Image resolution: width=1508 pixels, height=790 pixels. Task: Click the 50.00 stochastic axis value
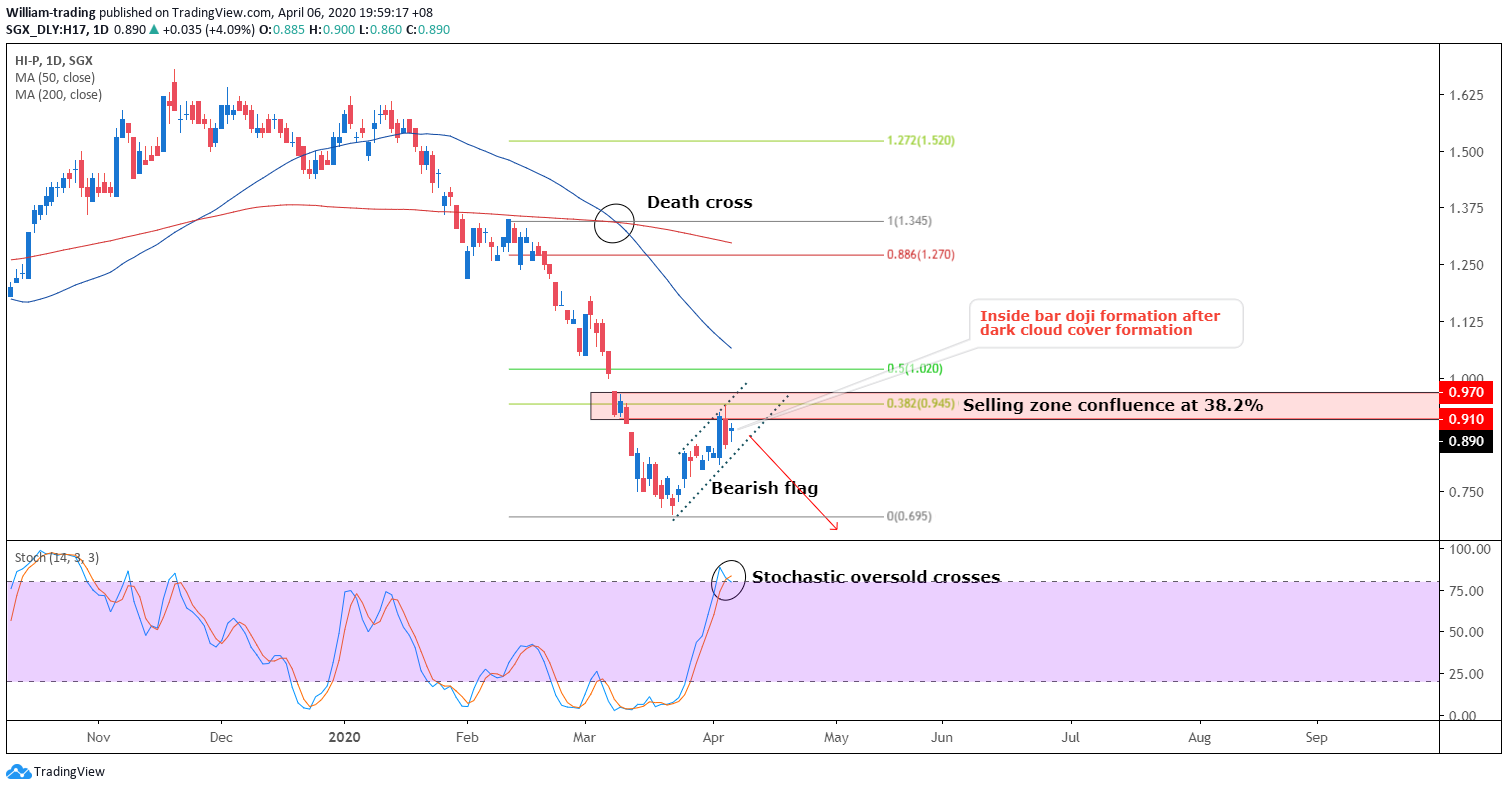coord(1467,632)
